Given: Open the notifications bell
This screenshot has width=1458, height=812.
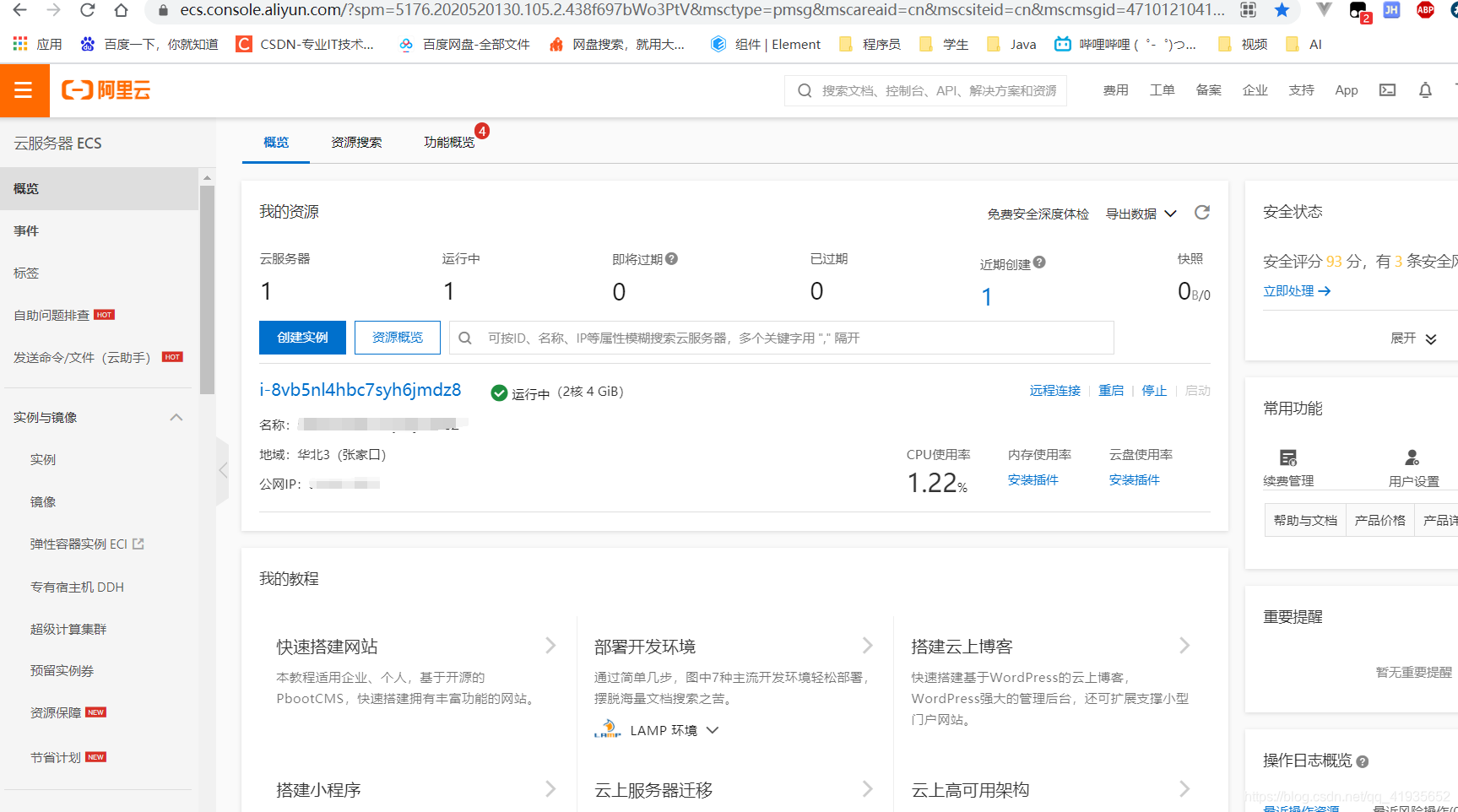Looking at the screenshot, I should point(1425,90).
